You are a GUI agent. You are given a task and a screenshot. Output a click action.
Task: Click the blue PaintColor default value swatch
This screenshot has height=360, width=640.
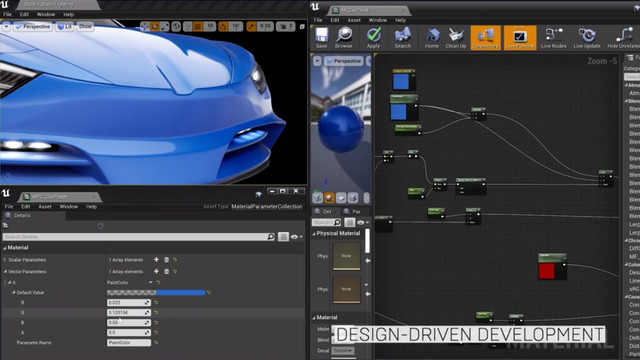tap(156, 292)
